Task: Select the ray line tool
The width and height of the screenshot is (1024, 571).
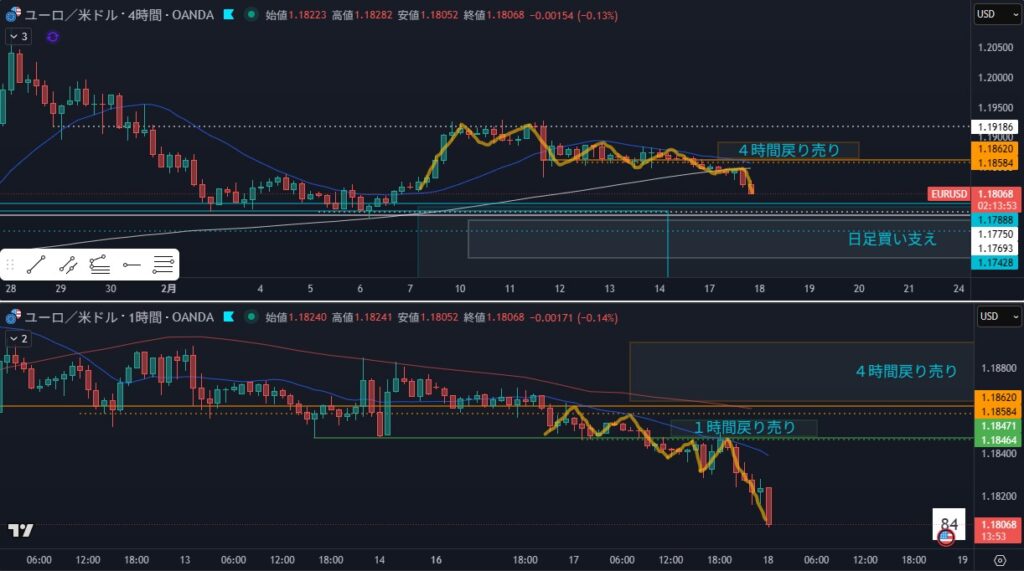Action: [68, 265]
